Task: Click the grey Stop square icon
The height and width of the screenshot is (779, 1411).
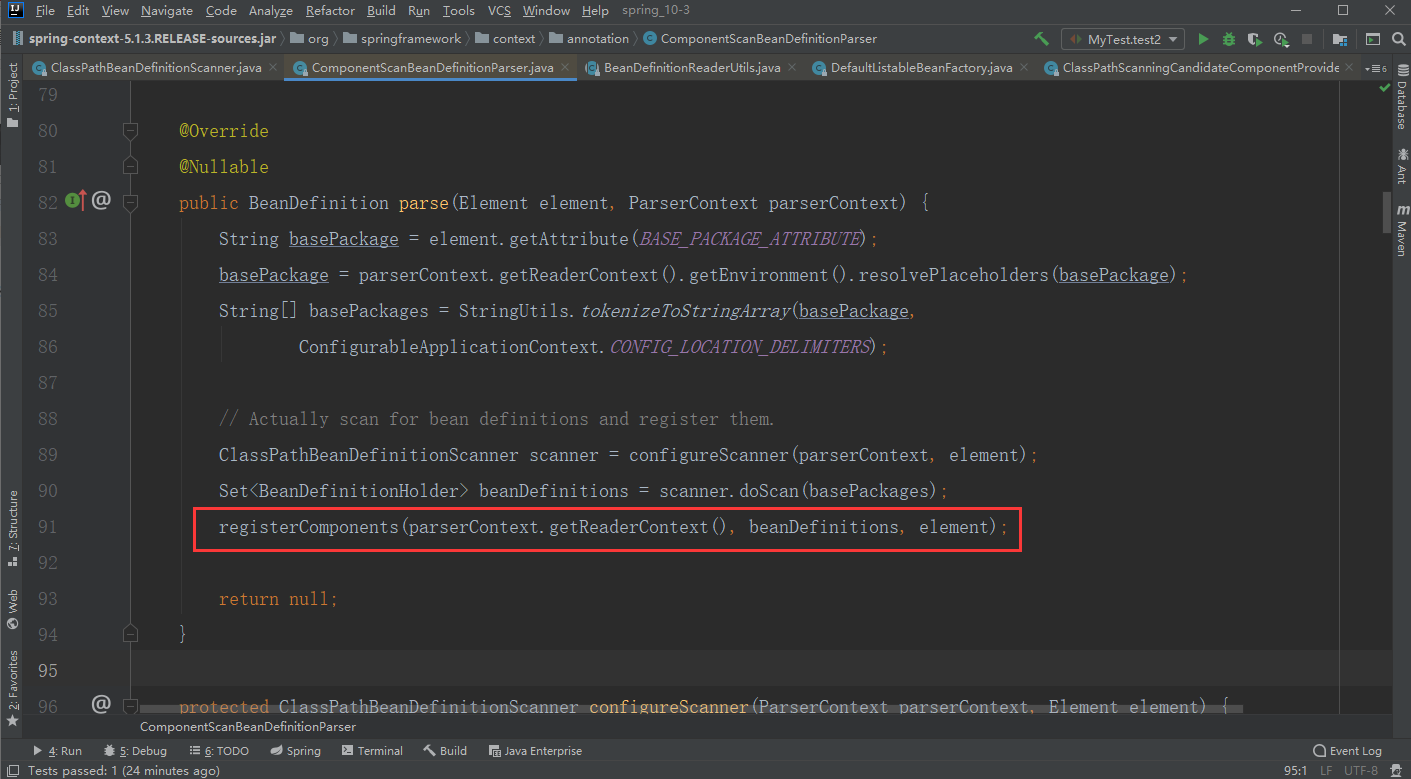Action: coord(1309,39)
